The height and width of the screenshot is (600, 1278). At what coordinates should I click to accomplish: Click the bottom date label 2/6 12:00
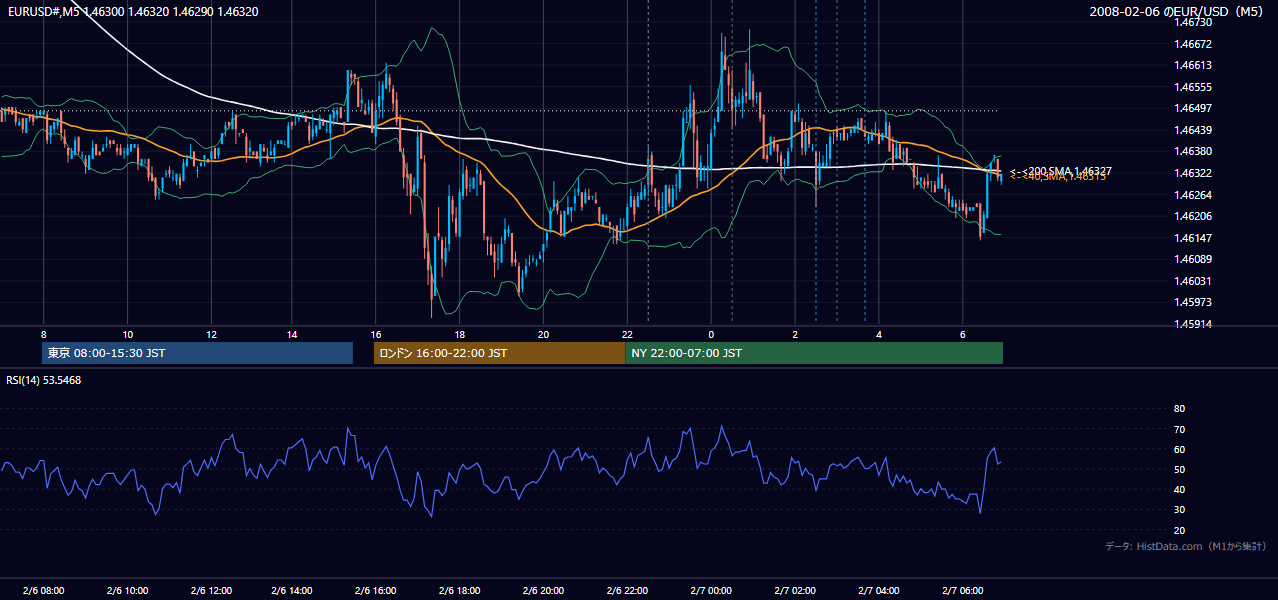[211, 591]
